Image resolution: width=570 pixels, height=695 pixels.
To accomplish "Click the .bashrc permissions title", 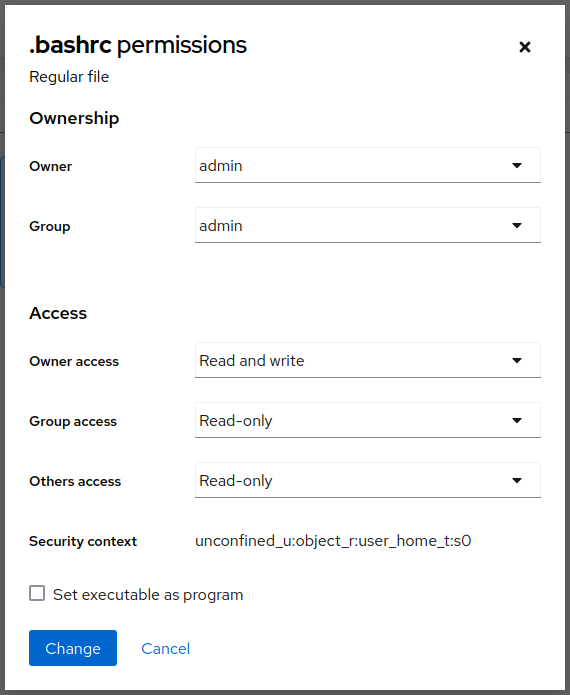I will (138, 45).
